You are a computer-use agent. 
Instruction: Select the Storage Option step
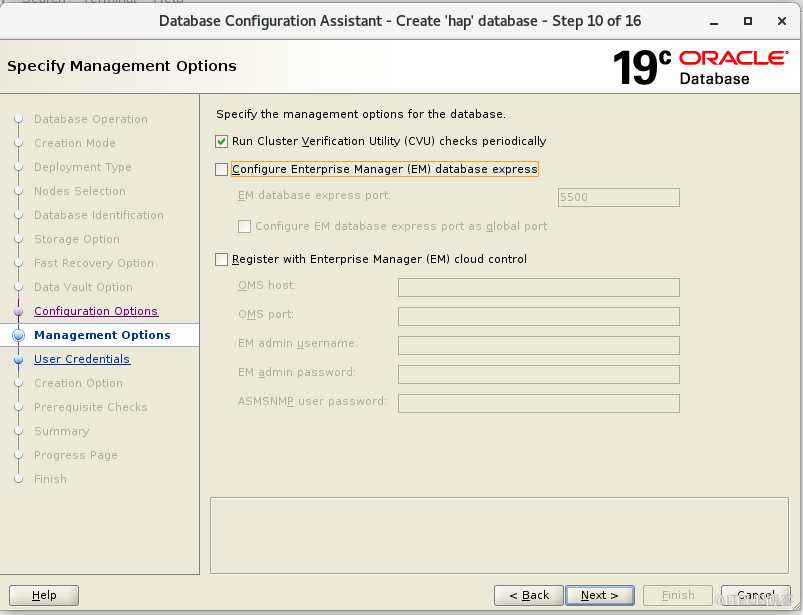point(77,239)
